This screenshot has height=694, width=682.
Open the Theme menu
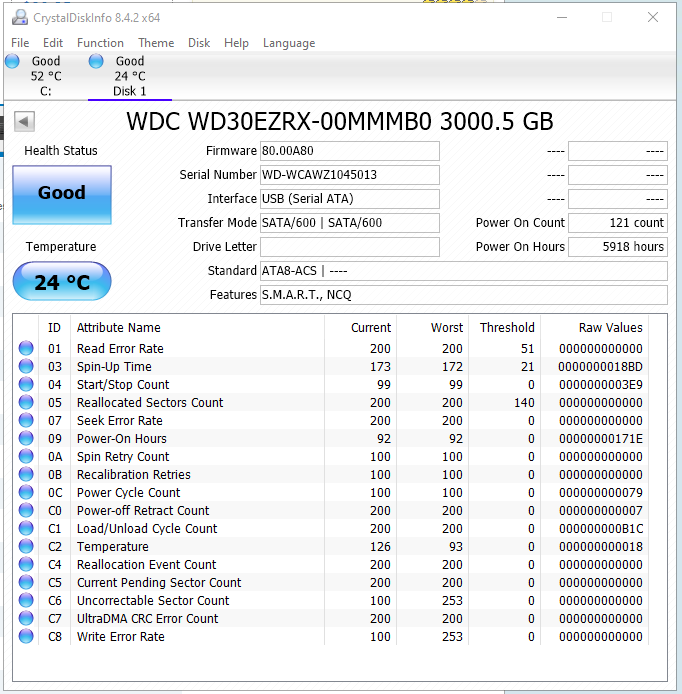156,43
